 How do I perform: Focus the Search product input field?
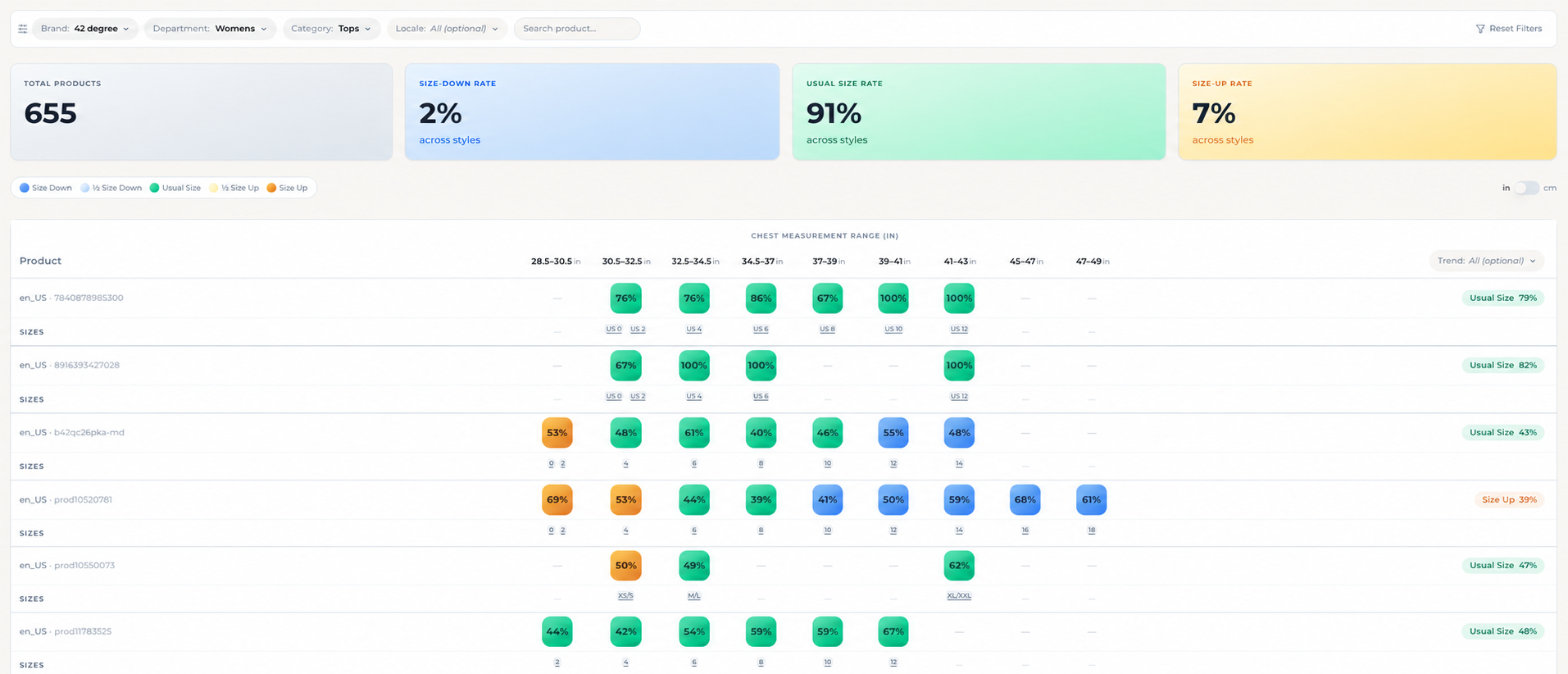(577, 29)
